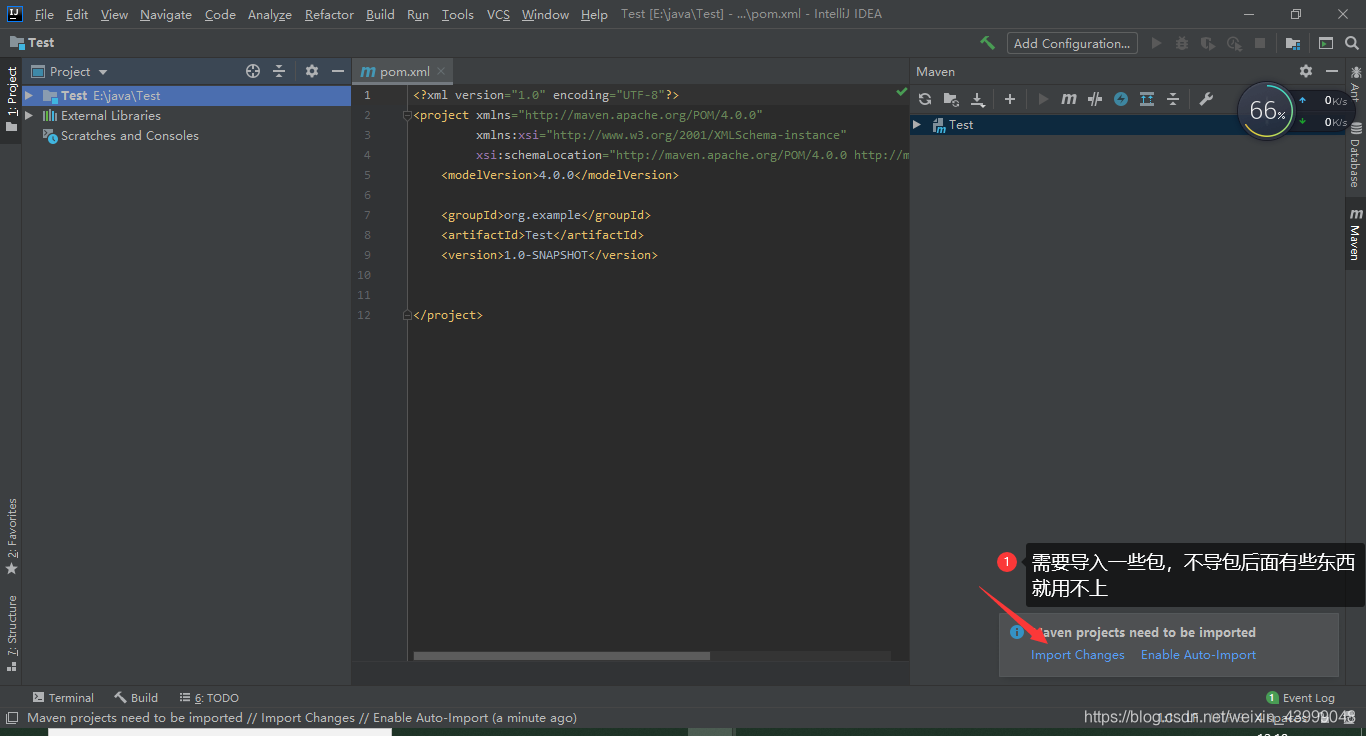The height and width of the screenshot is (736, 1366).
Task: Open TODO tool window
Action: click(209, 698)
